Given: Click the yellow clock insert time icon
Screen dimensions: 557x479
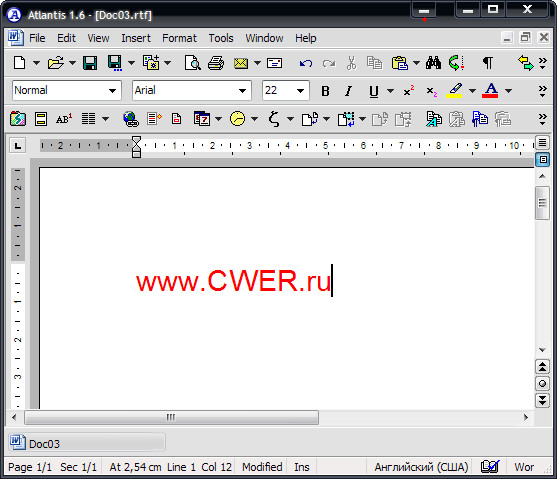Looking at the screenshot, I should [237, 119].
